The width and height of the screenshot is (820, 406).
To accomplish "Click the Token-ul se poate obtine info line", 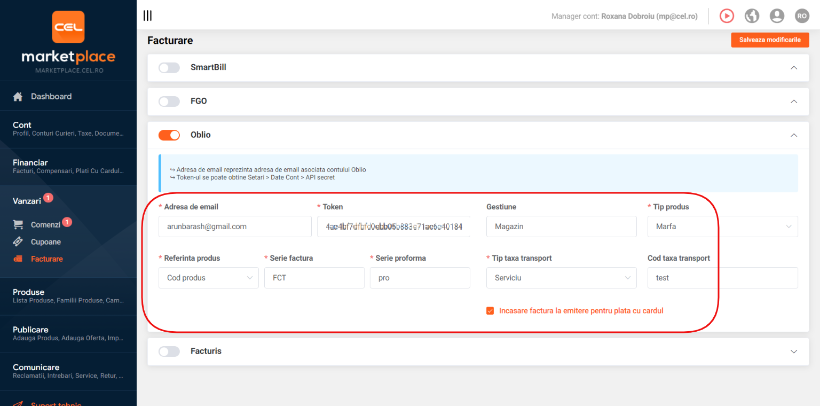I will (x=252, y=178).
